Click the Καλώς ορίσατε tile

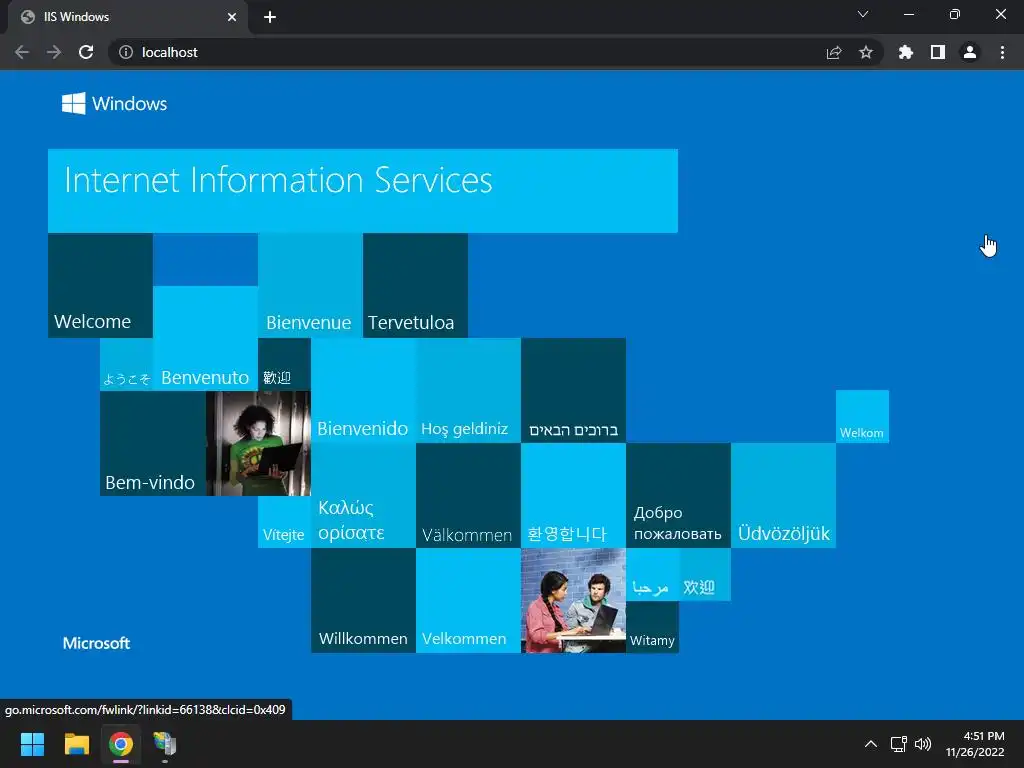pos(363,496)
